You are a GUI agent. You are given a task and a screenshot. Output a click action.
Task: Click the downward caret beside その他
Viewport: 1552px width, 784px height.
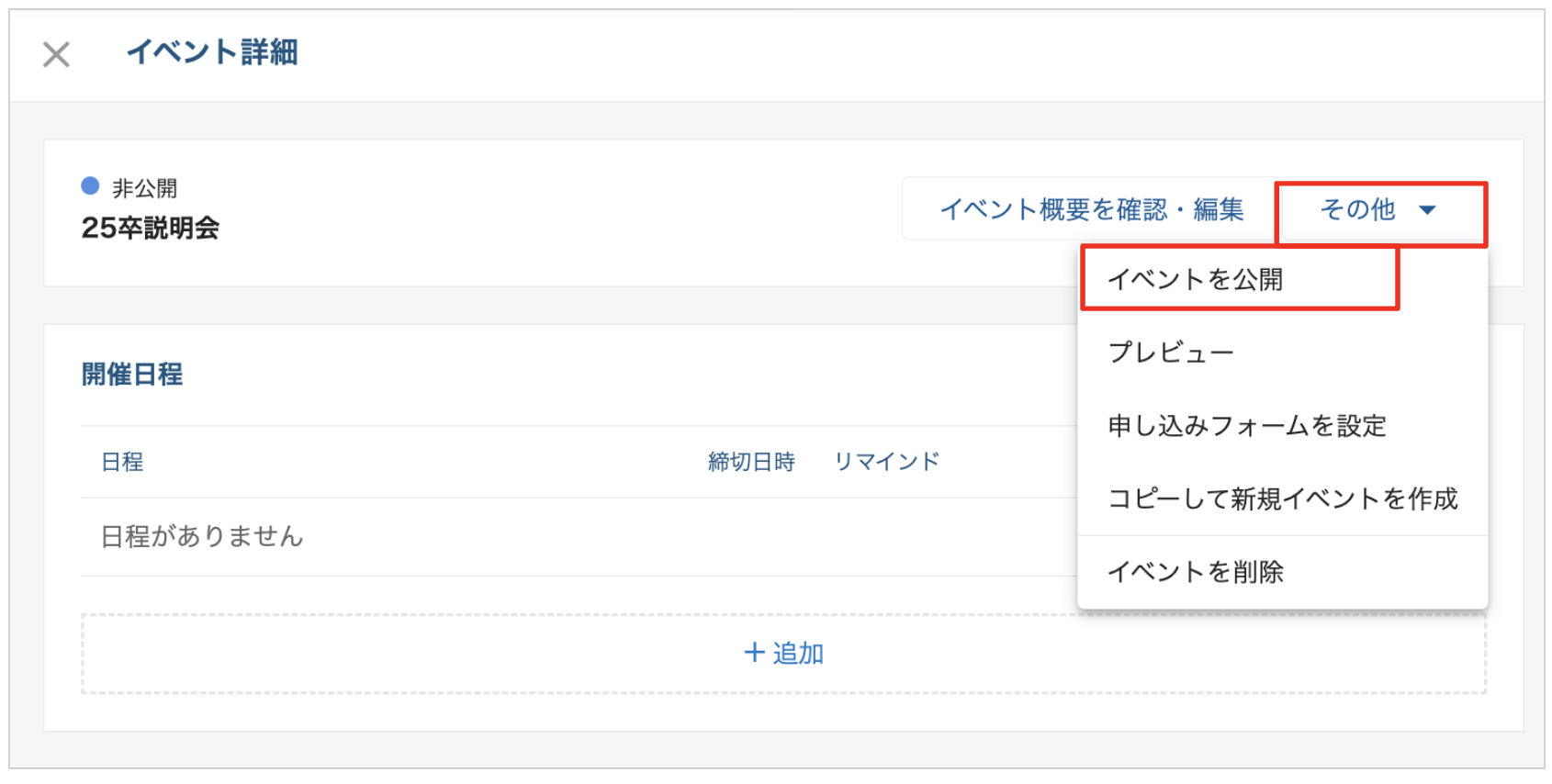[x=1427, y=210]
